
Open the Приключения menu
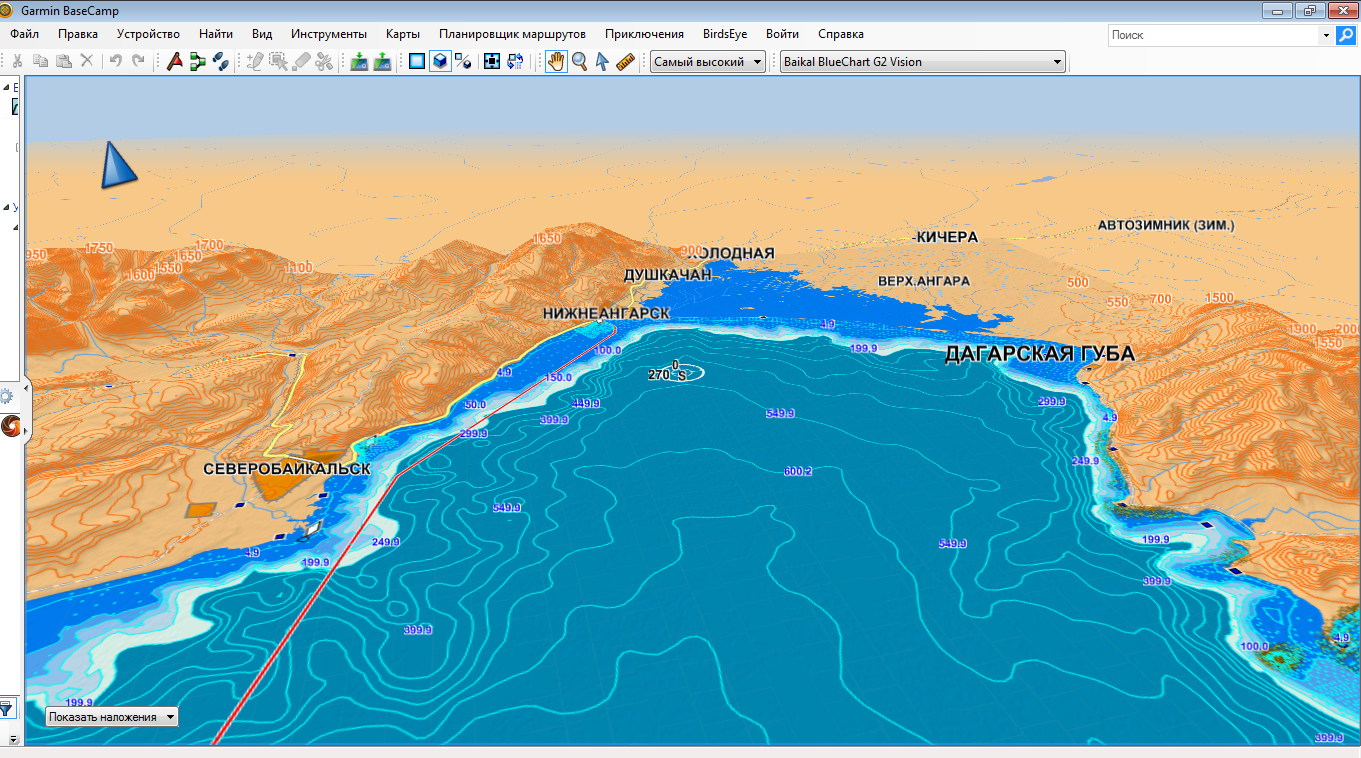click(645, 34)
